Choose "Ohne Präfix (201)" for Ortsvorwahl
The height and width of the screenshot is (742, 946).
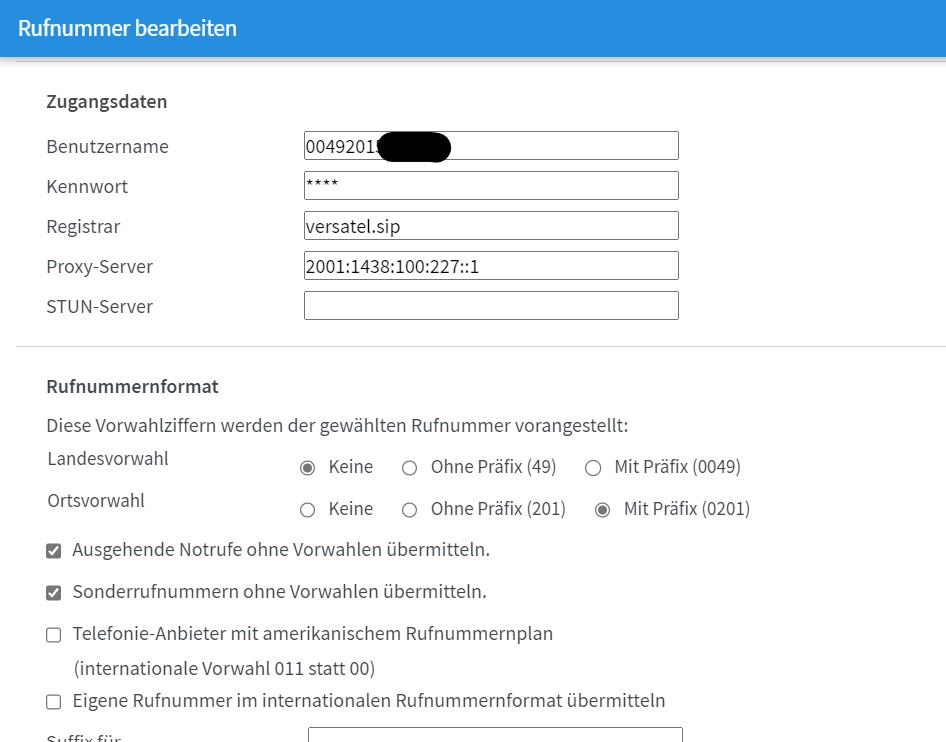(408, 509)
